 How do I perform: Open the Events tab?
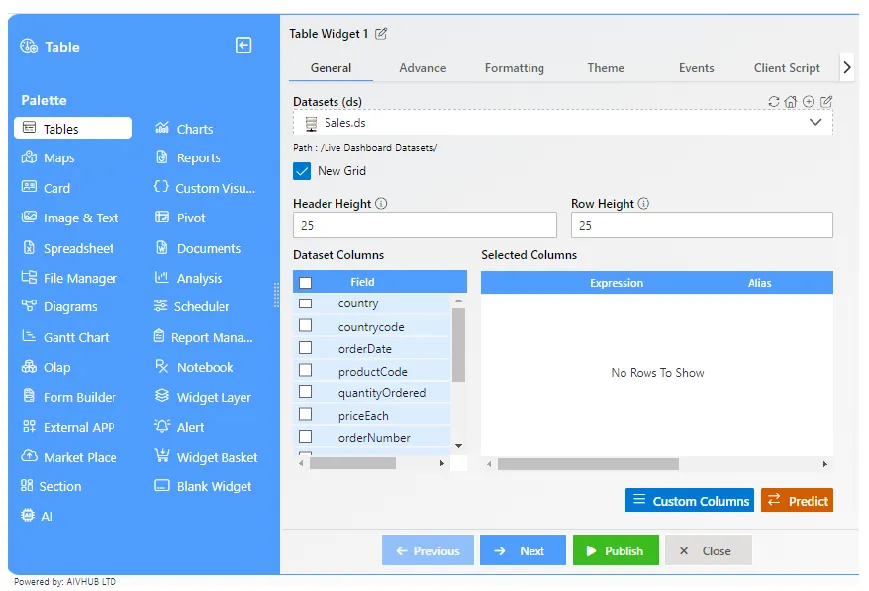tap(697, 68)
